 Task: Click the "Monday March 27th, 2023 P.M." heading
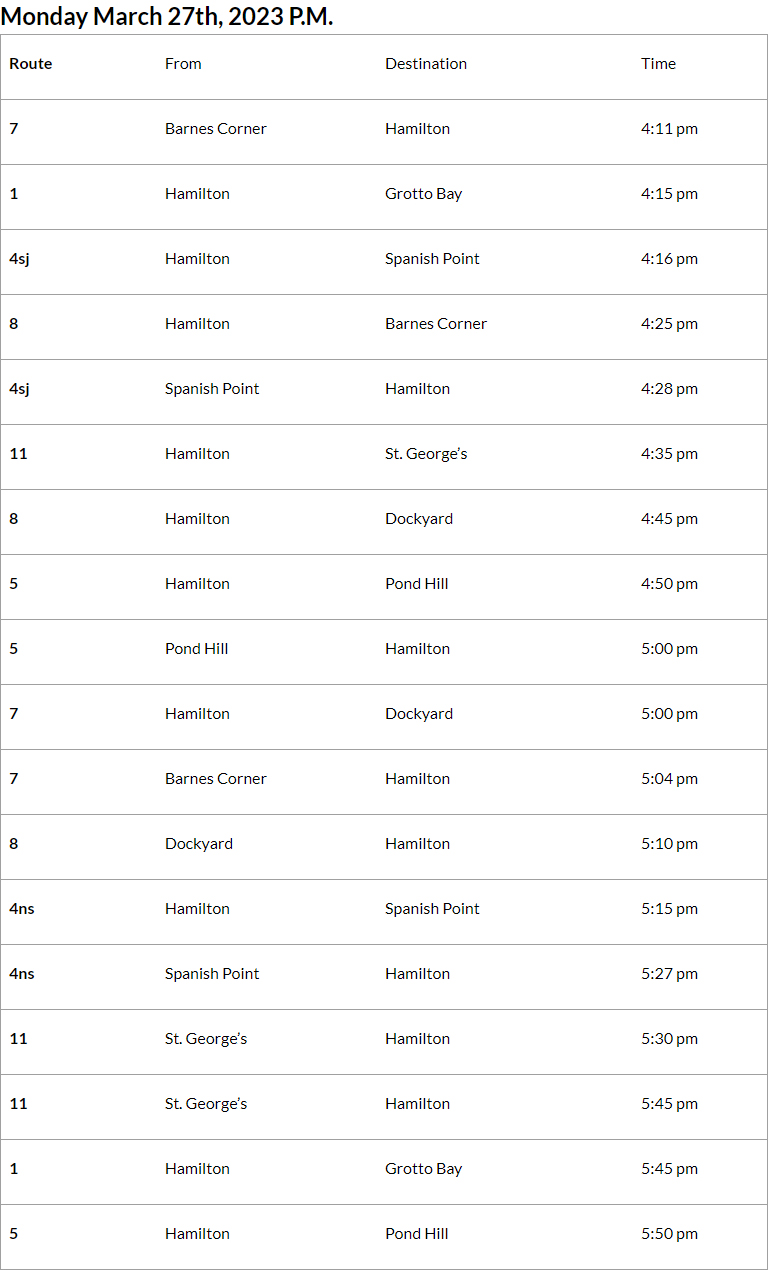click(x=167, y=16)
